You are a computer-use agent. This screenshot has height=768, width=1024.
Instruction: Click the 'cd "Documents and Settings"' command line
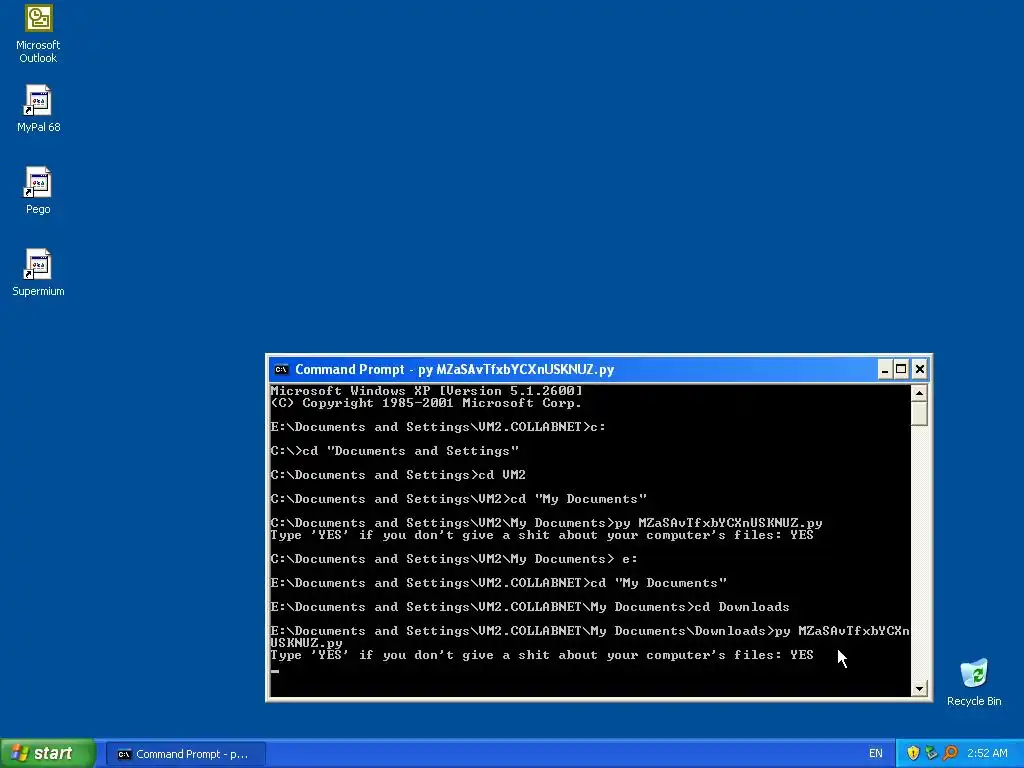(394, 451)
